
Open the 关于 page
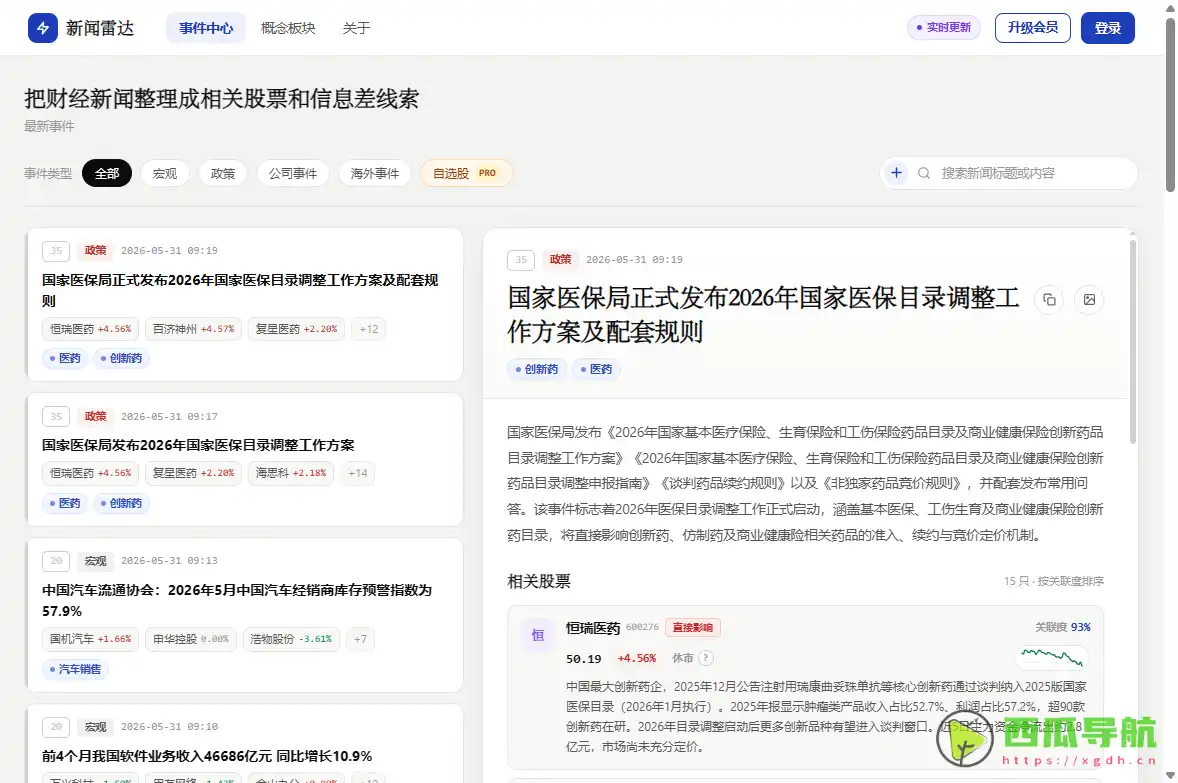pyautogui.click(x=356, y=28)
